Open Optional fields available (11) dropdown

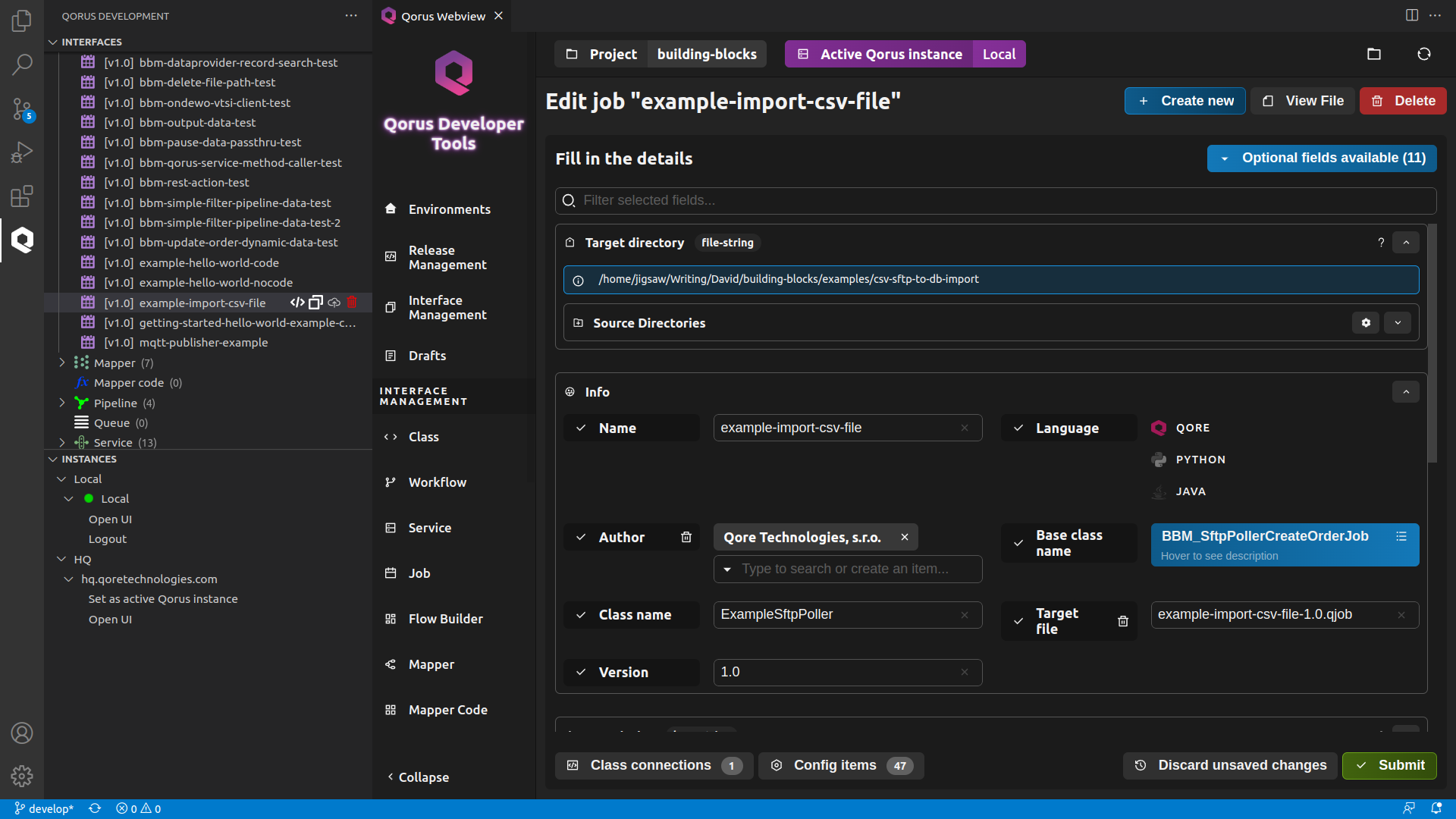point(1322,158)
